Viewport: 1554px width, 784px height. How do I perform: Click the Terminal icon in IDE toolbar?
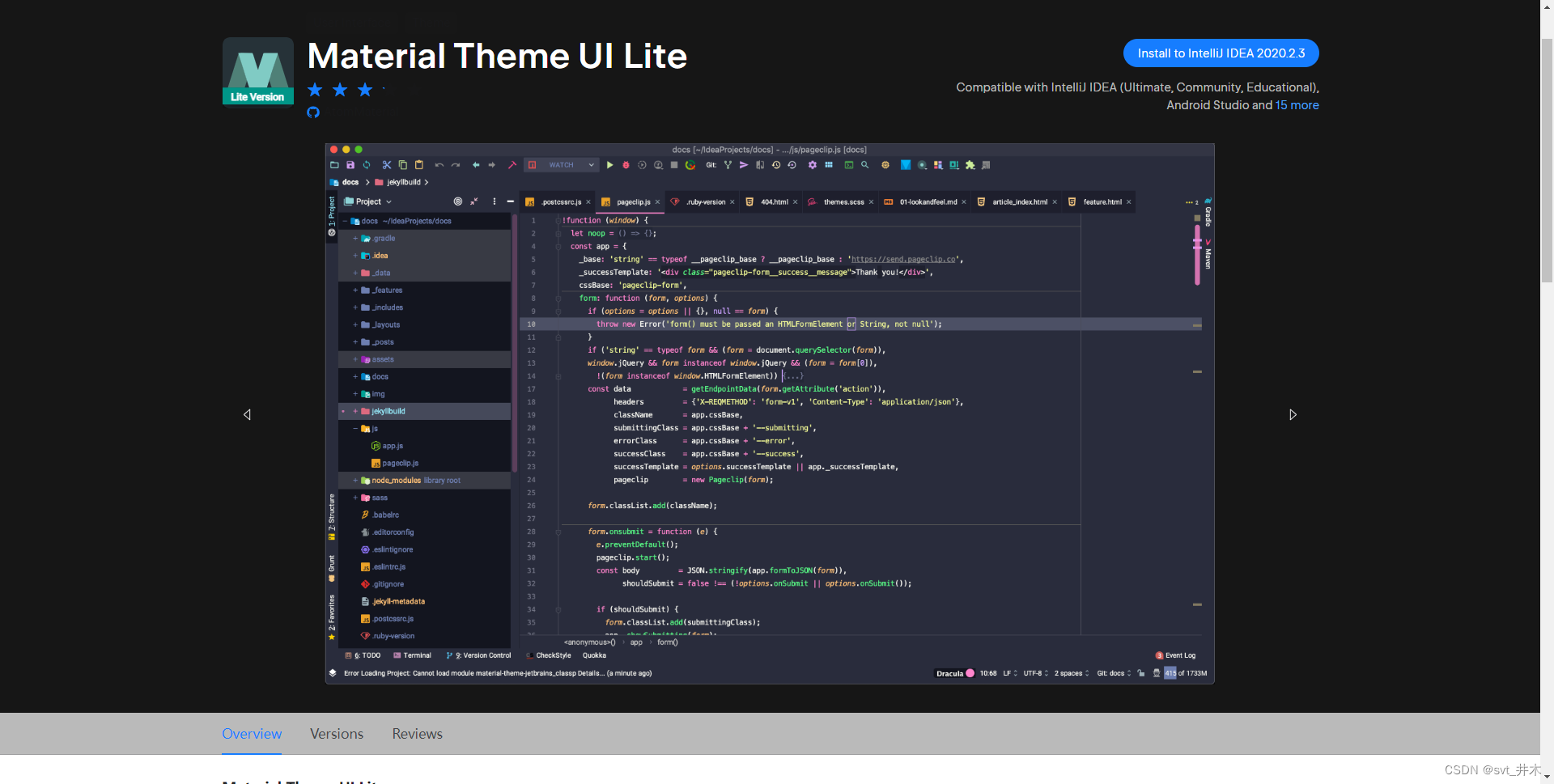pyautogui.click(x=849, y=165)
